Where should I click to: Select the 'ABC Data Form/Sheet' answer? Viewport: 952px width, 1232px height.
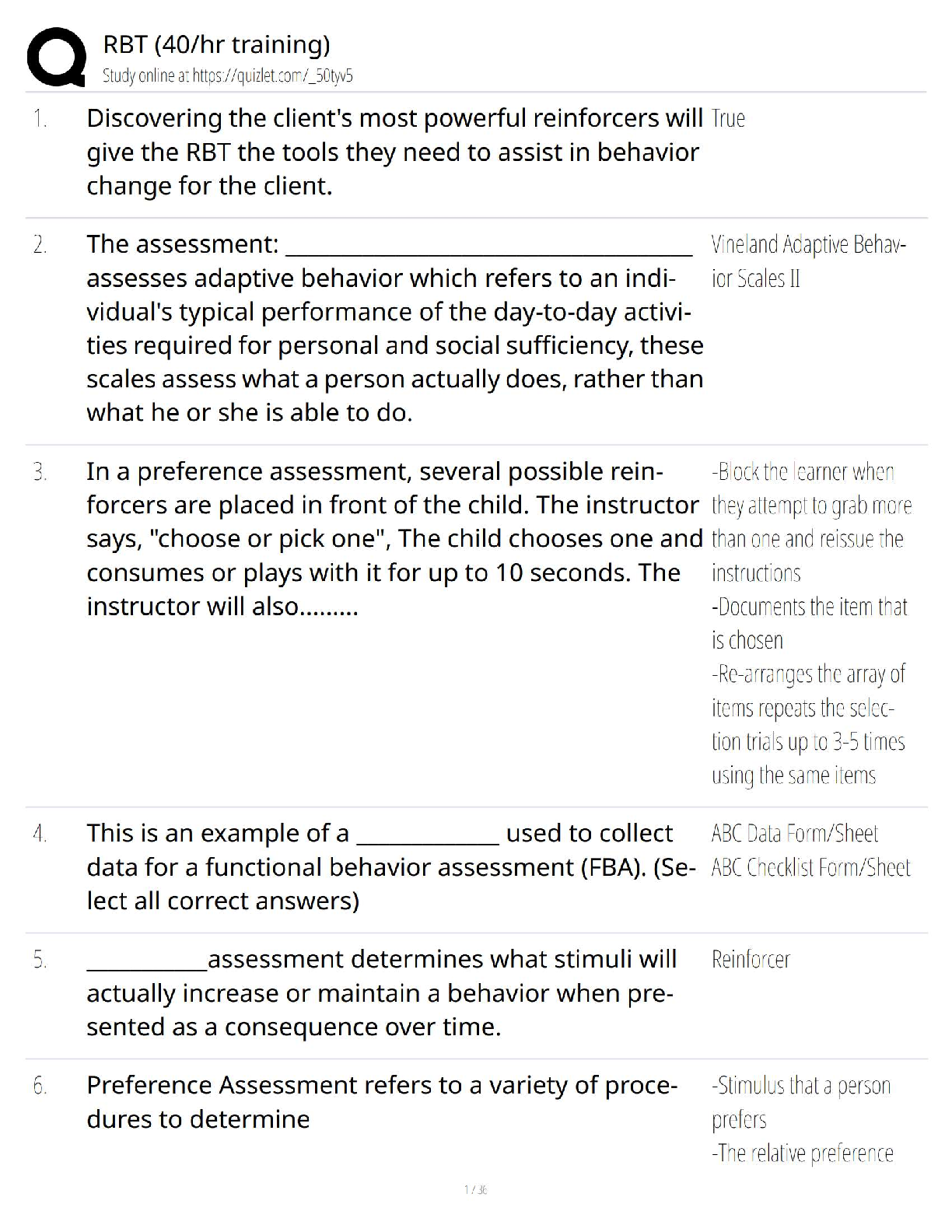pos(794,834)
